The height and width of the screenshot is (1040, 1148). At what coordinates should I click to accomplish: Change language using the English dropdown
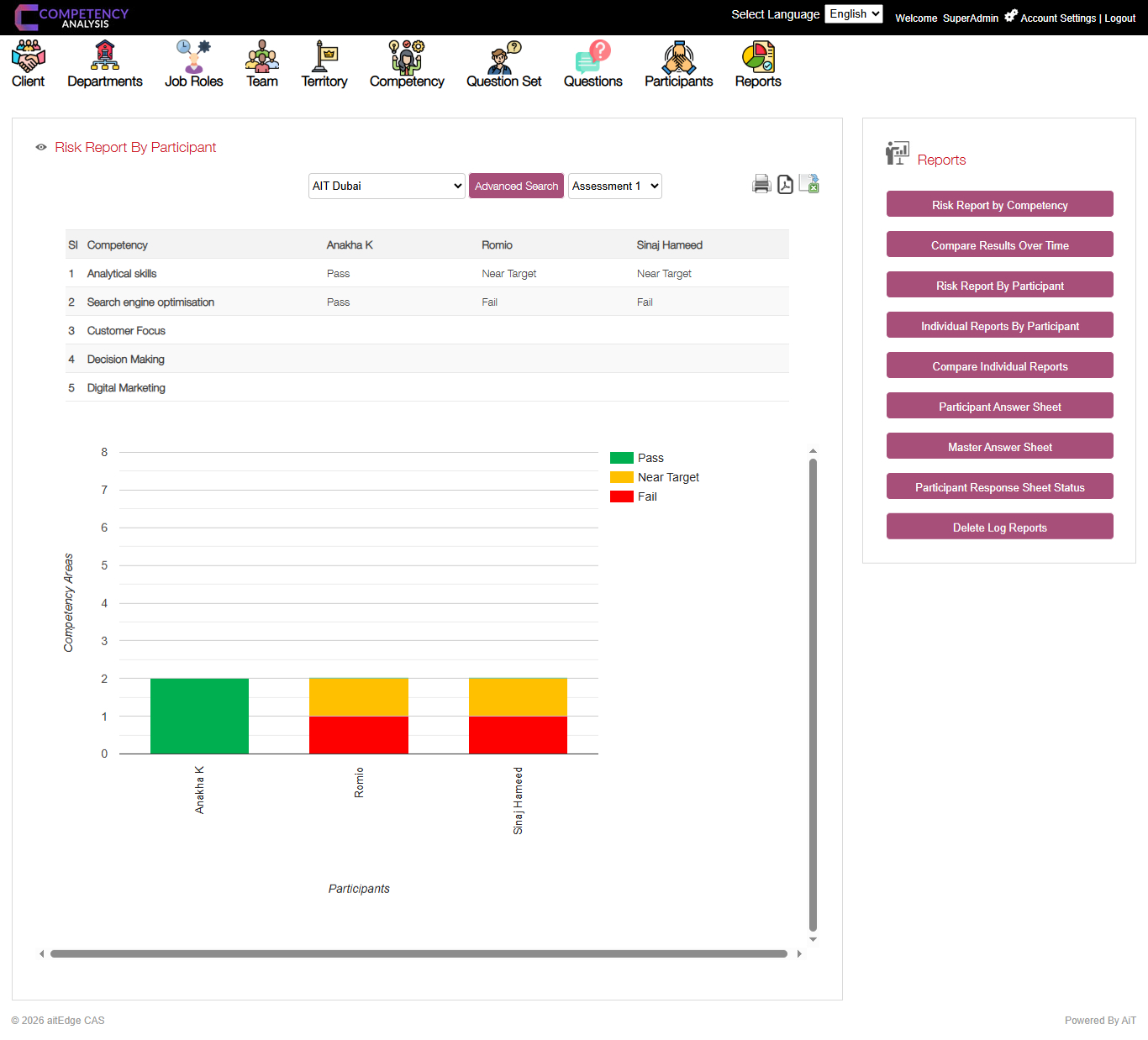click(853, 13)
